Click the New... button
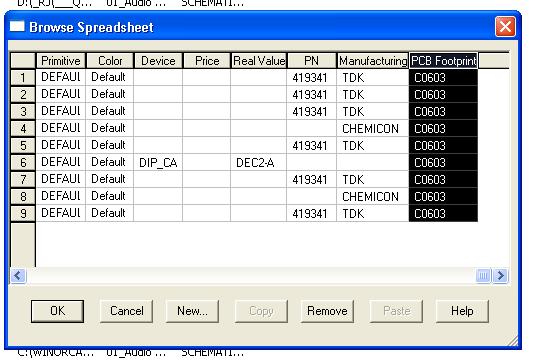Screen dimensions: 536x361 point(192,311)
